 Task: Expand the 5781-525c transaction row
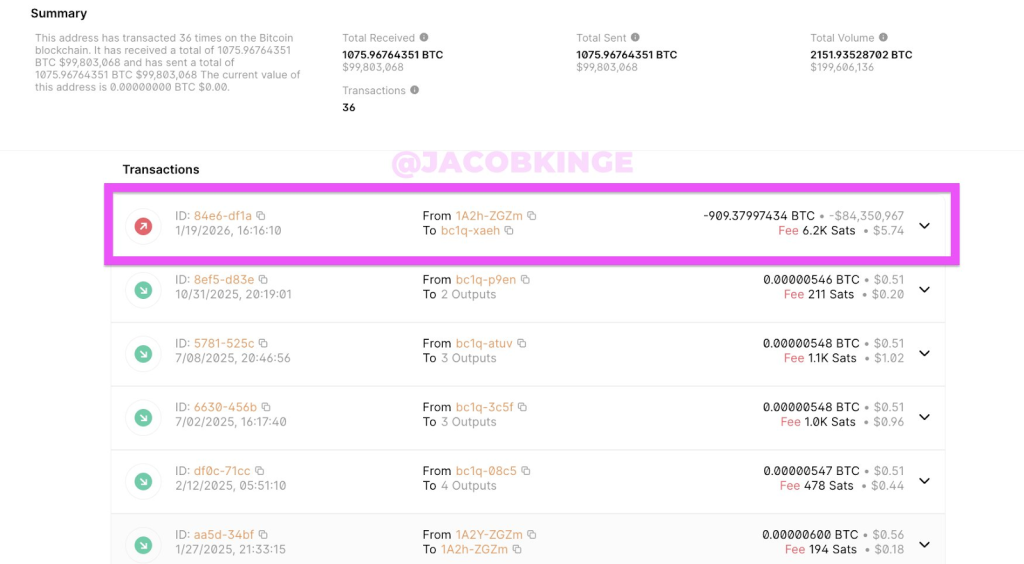(x=924, y=354)
